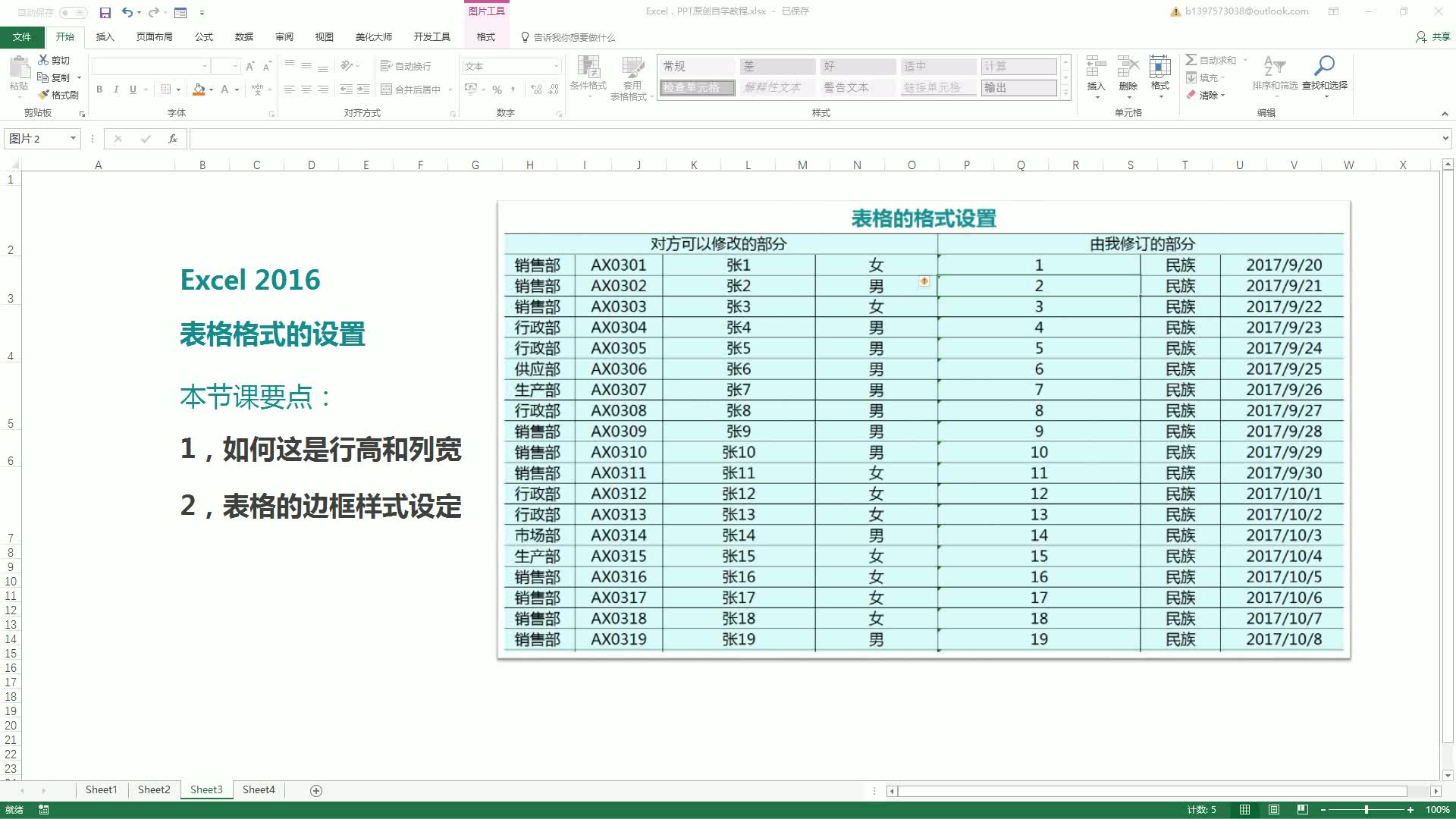Open the borders dropdown arrow

pos(178,89)
